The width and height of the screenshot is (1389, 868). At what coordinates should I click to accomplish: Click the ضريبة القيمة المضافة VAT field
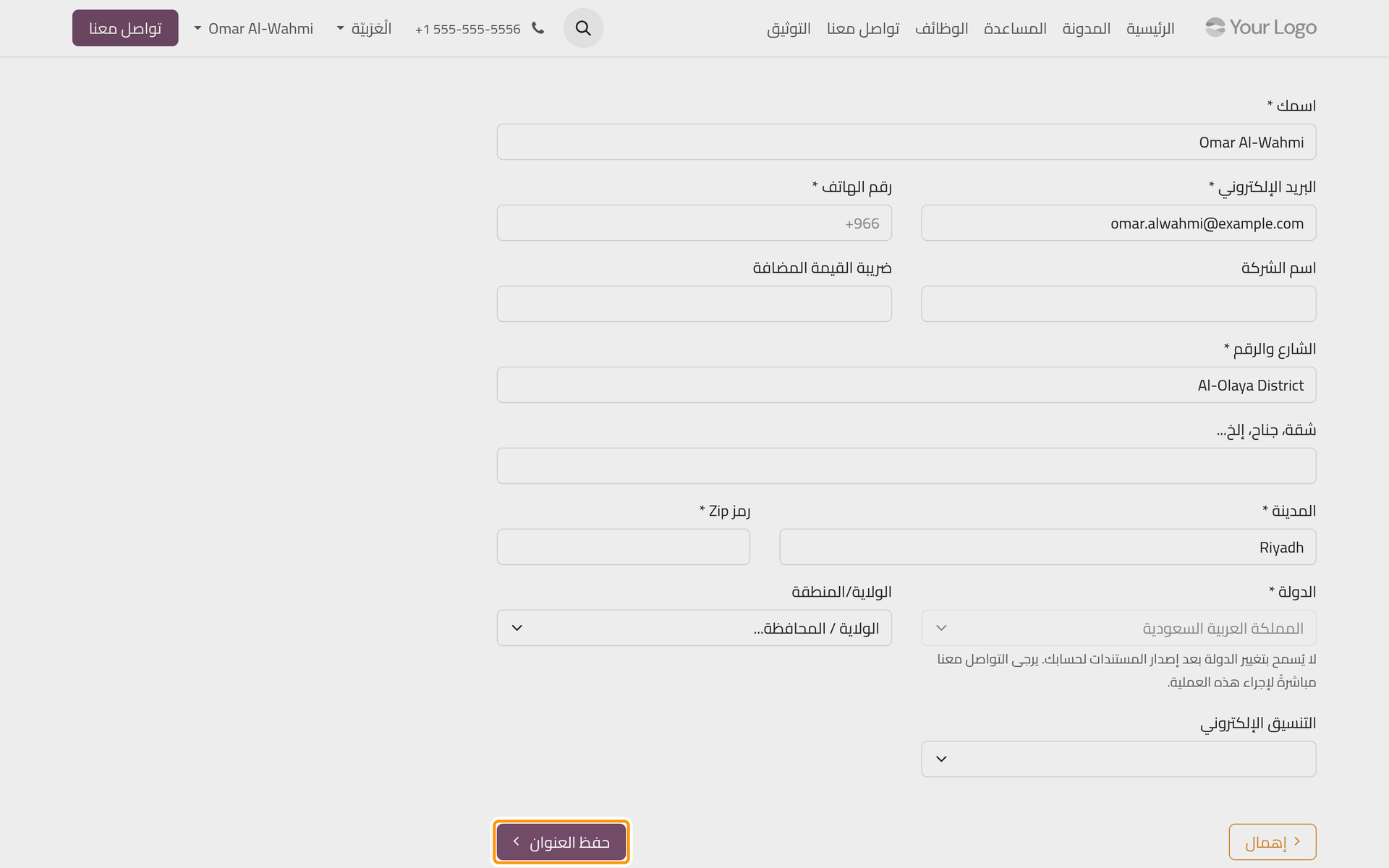point(694,304)
